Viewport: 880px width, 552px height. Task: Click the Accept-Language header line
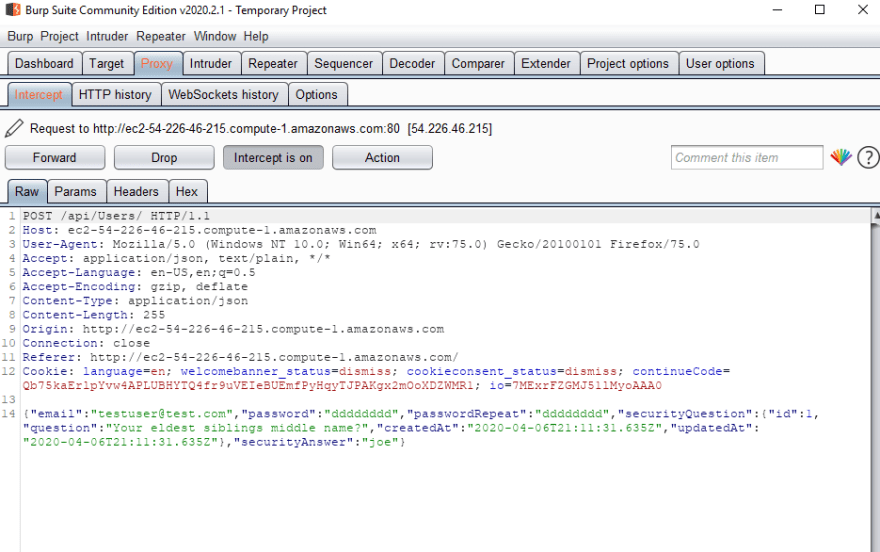tap(139, 272)
